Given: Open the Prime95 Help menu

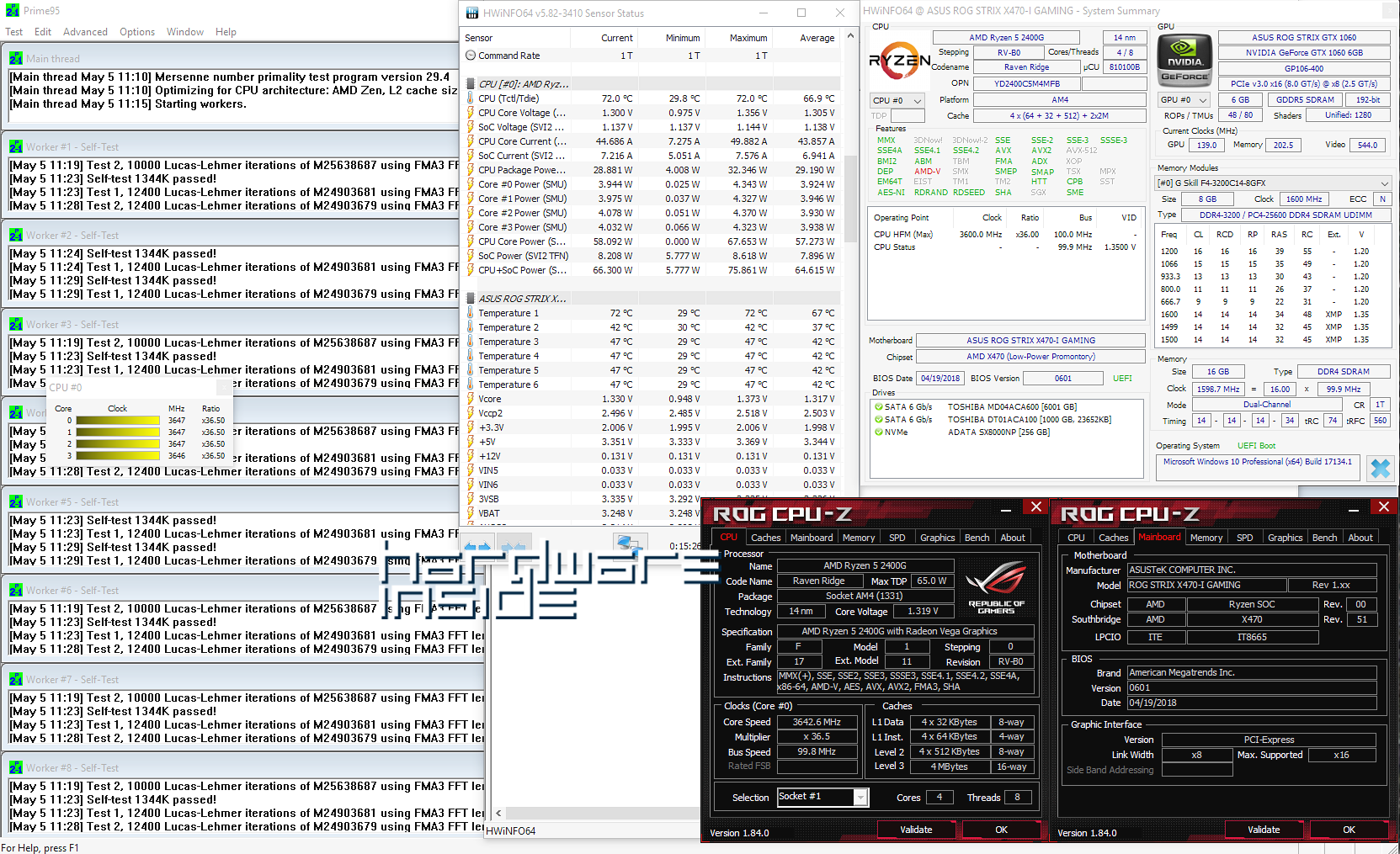Looking at the screenshot, I should point(226,32).
